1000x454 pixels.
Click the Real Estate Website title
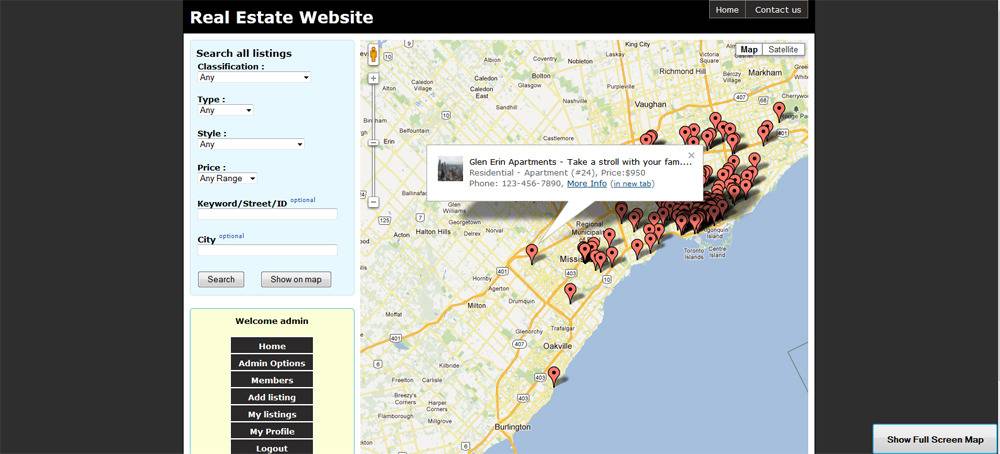coord(281,17)
